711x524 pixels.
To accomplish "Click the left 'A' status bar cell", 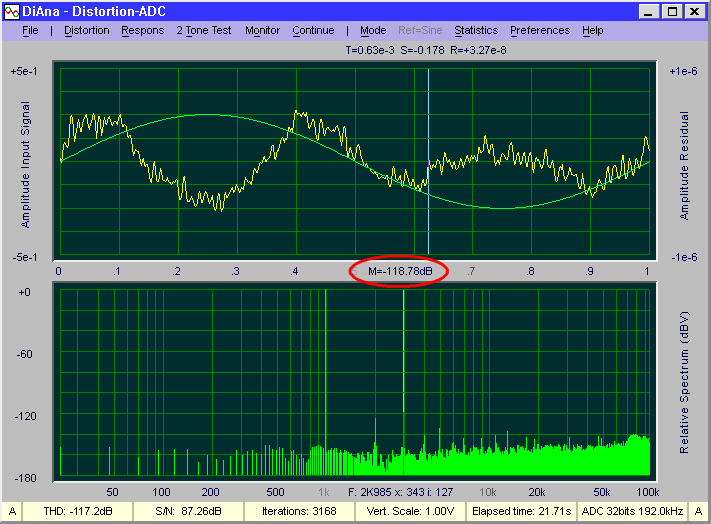I will [12, 511].
